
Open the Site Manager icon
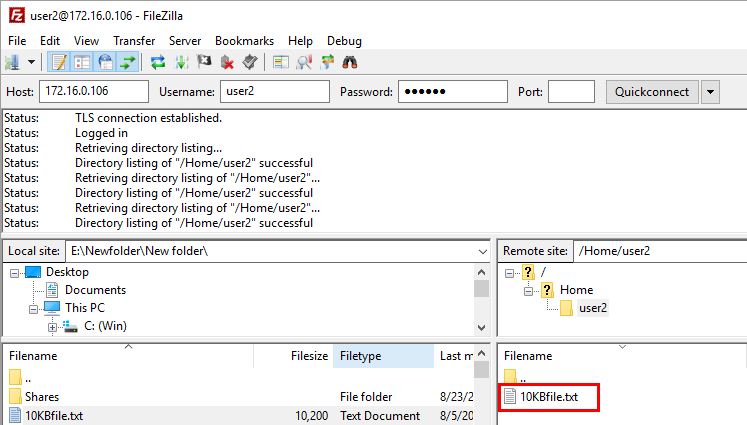click(14, 62)
